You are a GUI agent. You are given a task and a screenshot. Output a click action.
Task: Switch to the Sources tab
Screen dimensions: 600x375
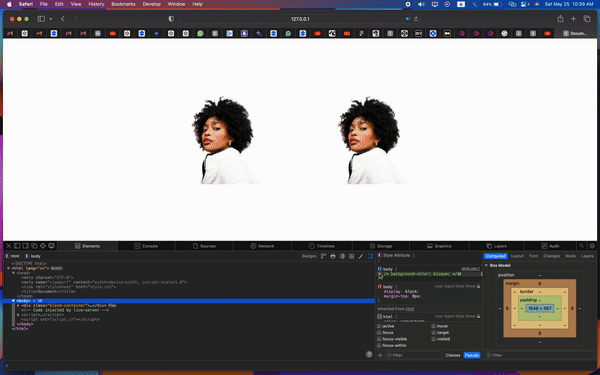(204, 246)
